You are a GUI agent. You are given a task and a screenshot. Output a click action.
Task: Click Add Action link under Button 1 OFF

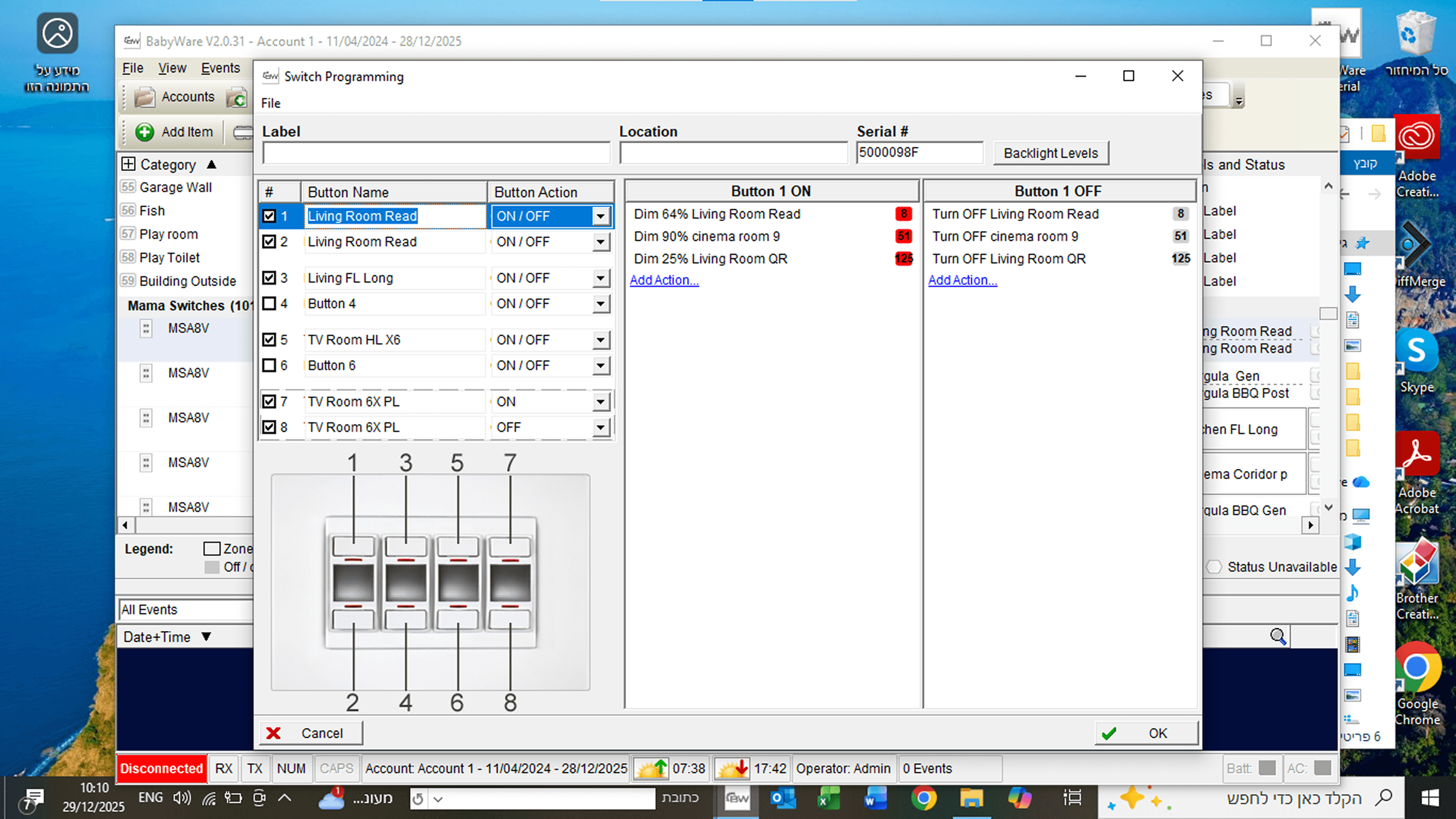tap(962, 280)
